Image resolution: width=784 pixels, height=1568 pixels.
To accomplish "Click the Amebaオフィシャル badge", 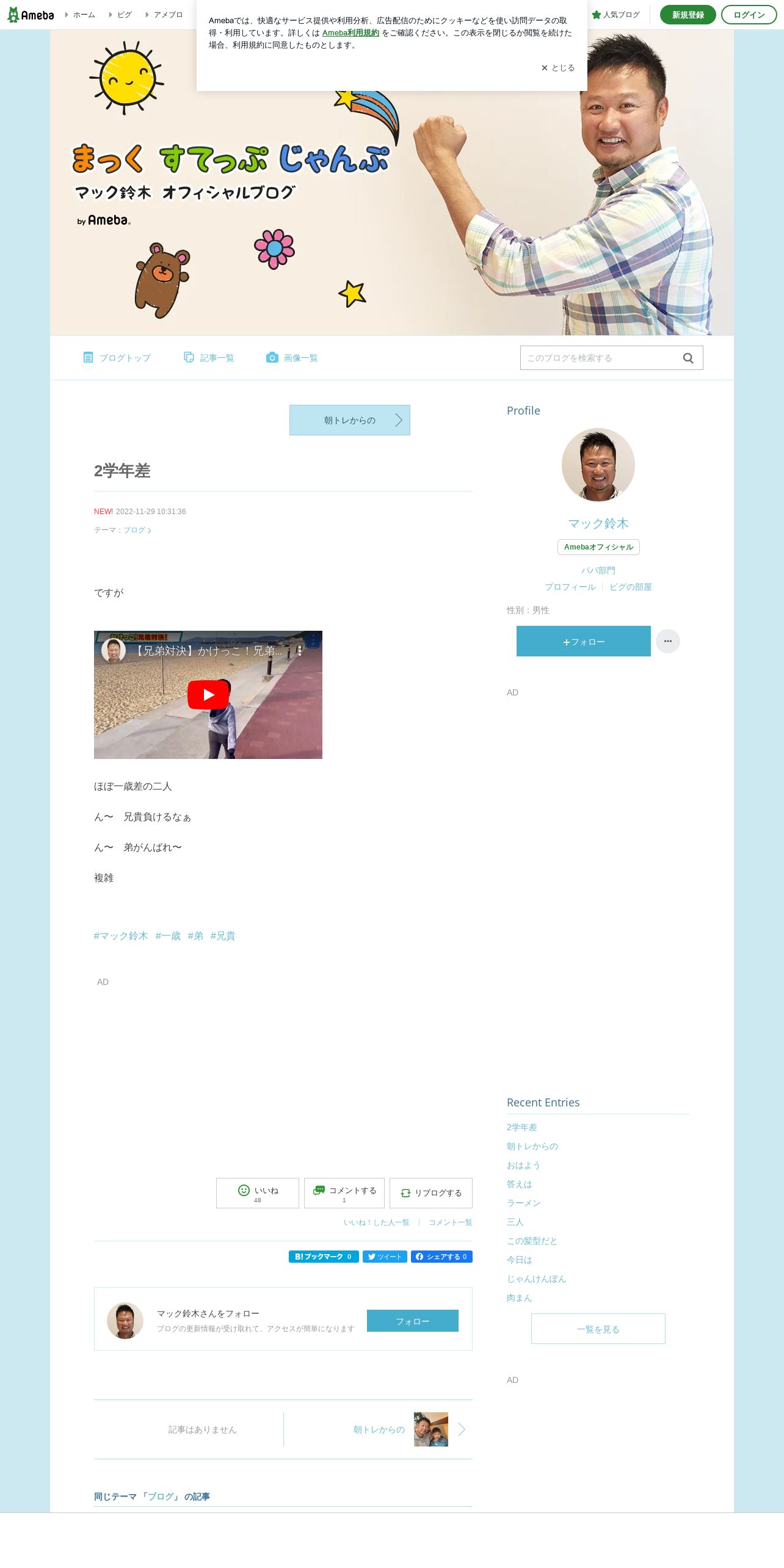I will click(598, 547).
